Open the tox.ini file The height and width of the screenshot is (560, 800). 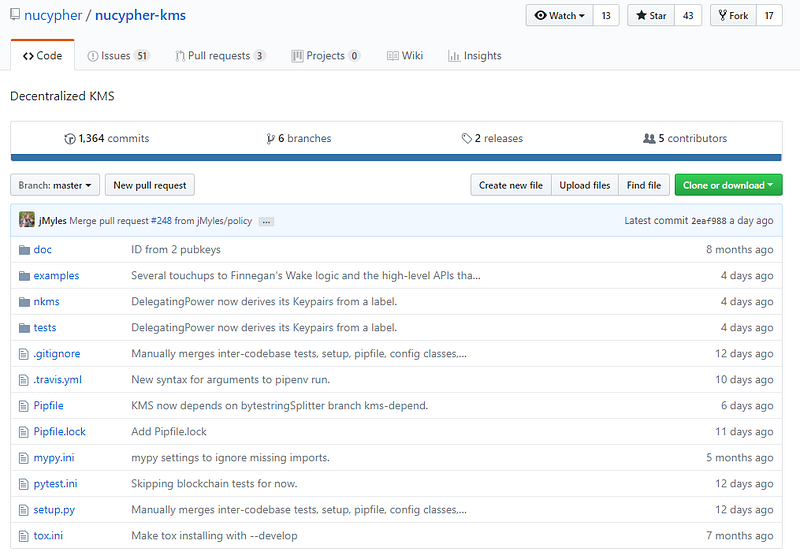pos(48,536)
